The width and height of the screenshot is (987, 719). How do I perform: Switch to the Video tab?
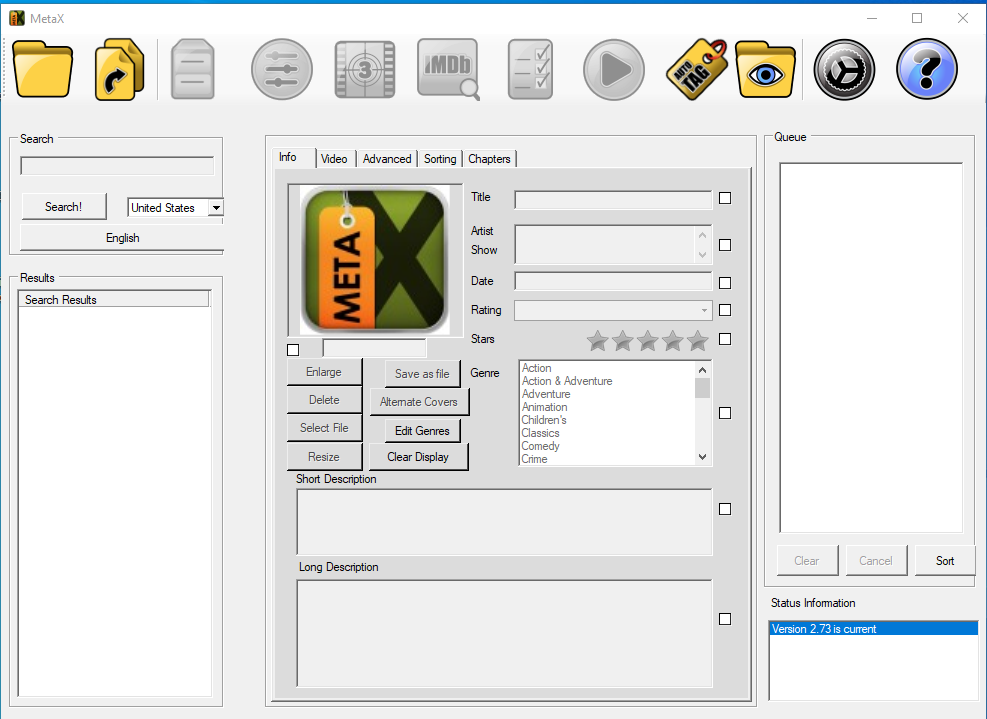(334, 159)
